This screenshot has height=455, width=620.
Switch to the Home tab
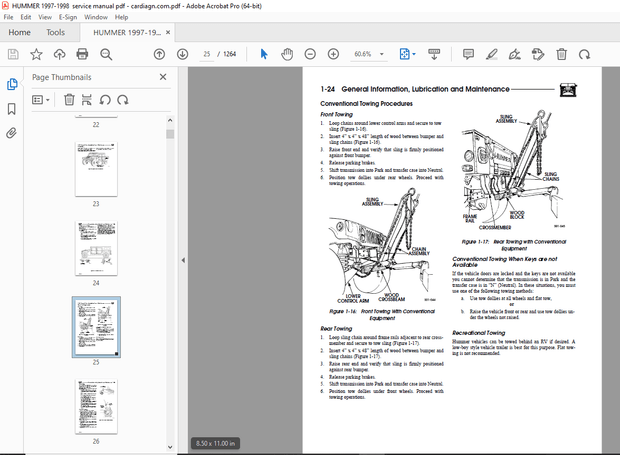(19, 32)
